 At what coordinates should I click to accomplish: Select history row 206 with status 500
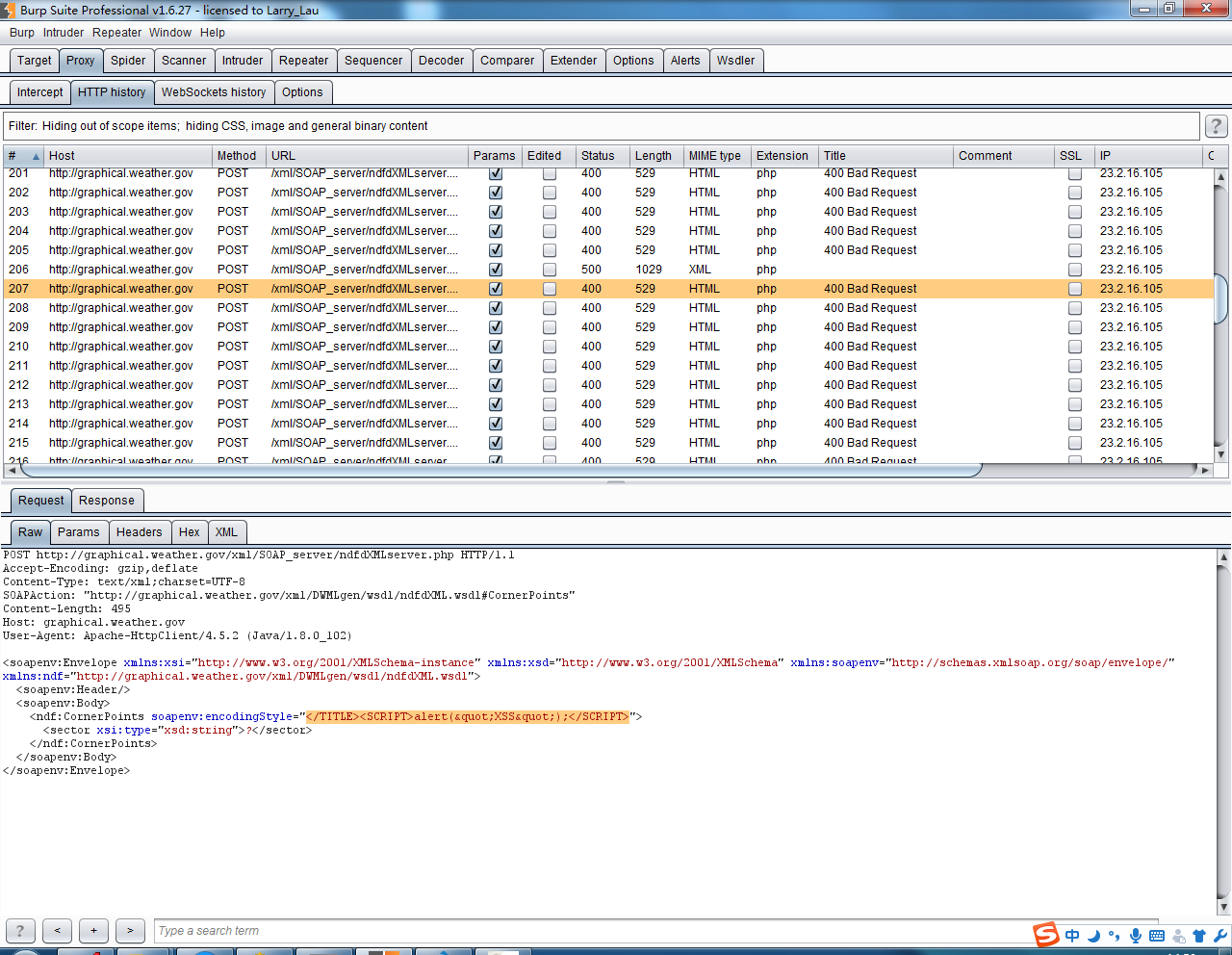pos(608,270)
